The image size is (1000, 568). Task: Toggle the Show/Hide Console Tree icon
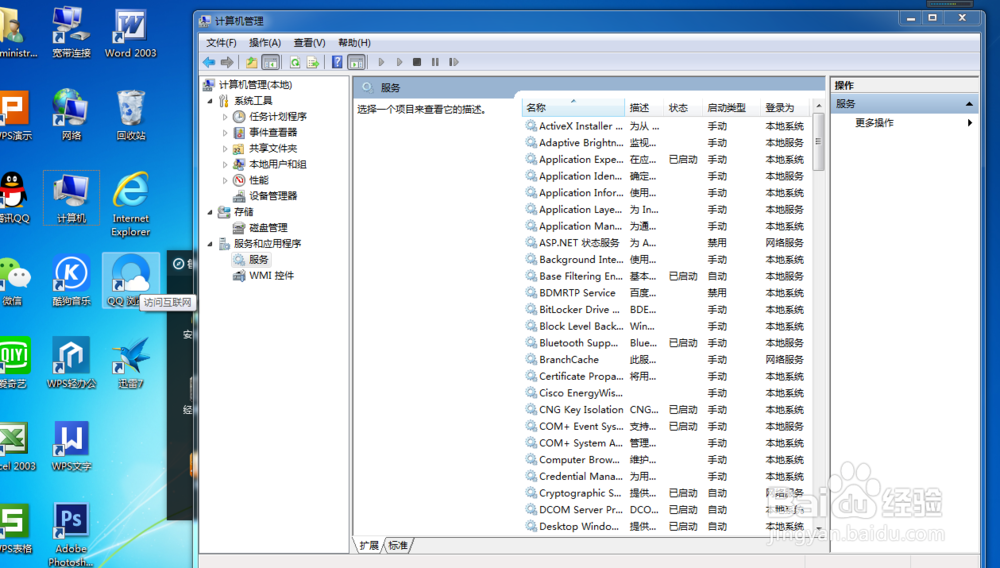pos(270,62)
